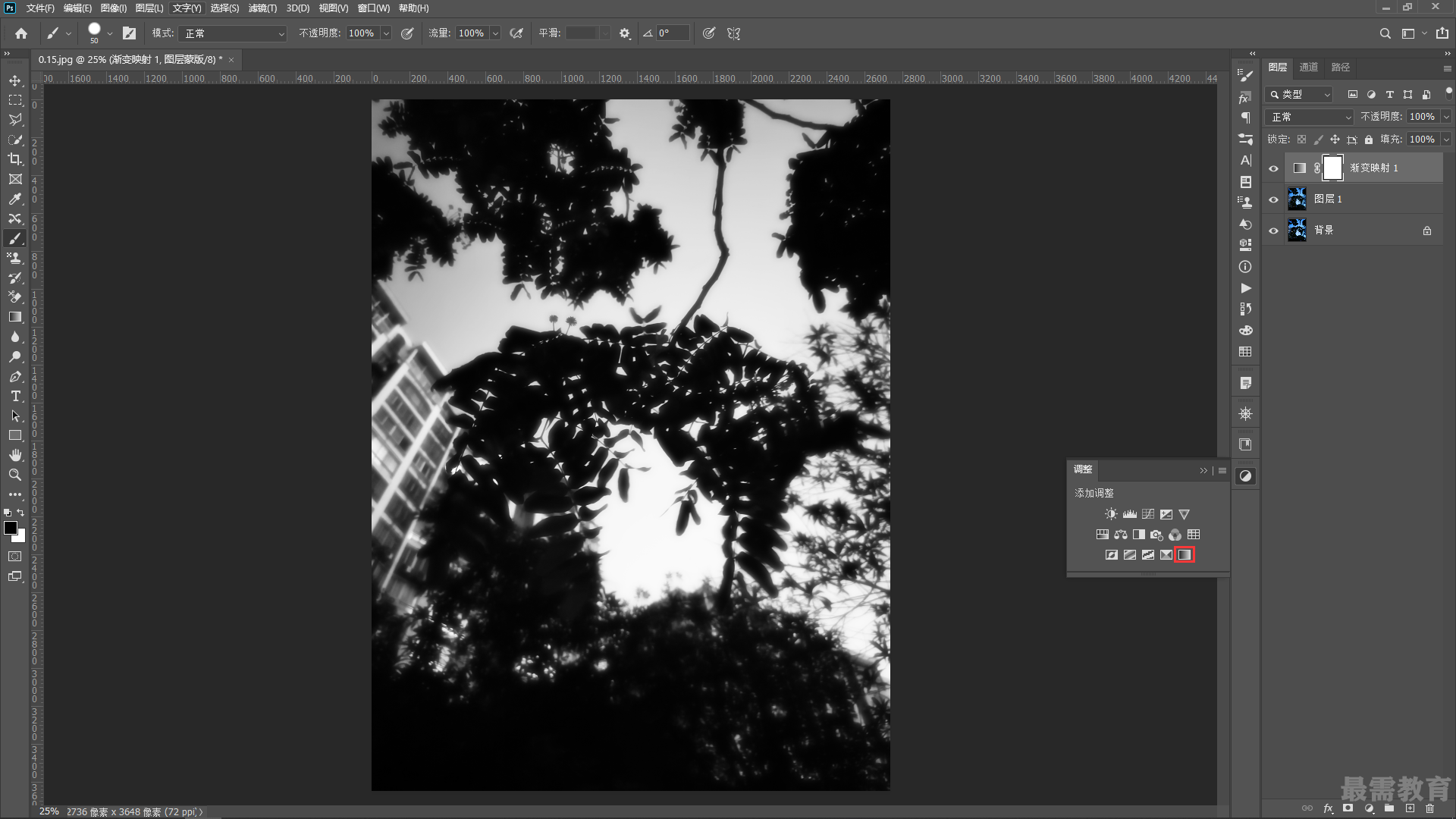Open the search icon at top right
Viewport: 1456px width, 819px height.
pos(1385,33)
